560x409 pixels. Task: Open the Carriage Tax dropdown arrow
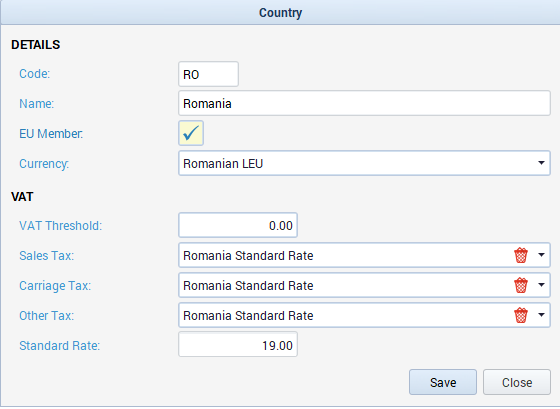[541, 285]
